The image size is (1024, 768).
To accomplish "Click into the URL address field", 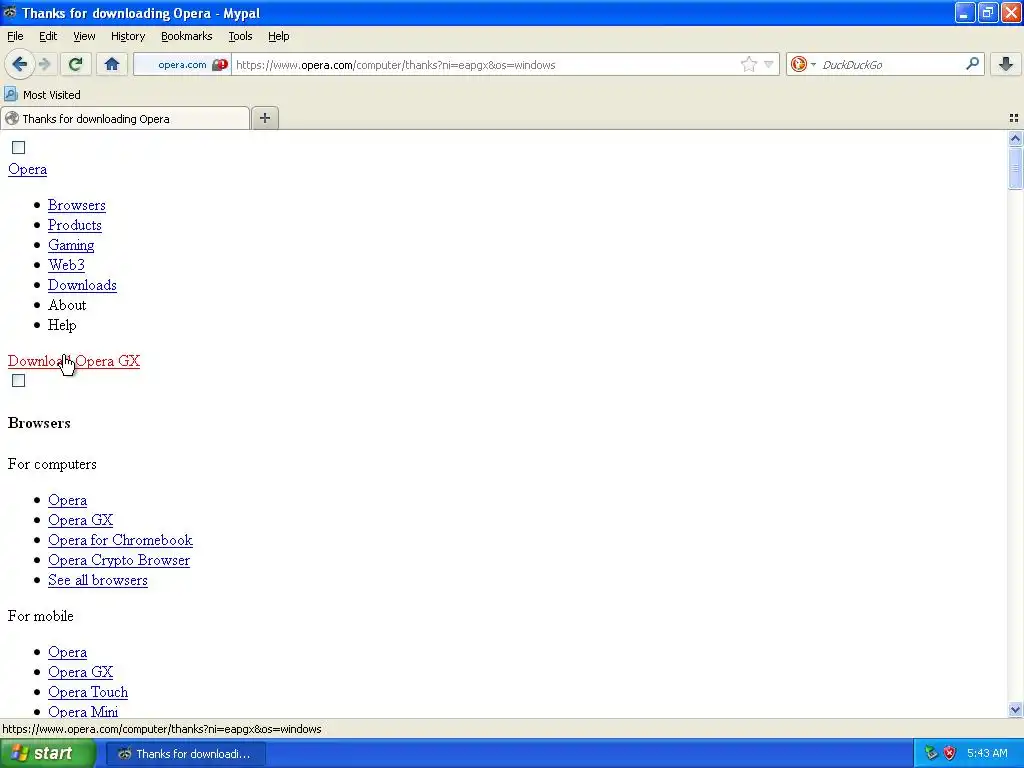I will click(487, 65).
